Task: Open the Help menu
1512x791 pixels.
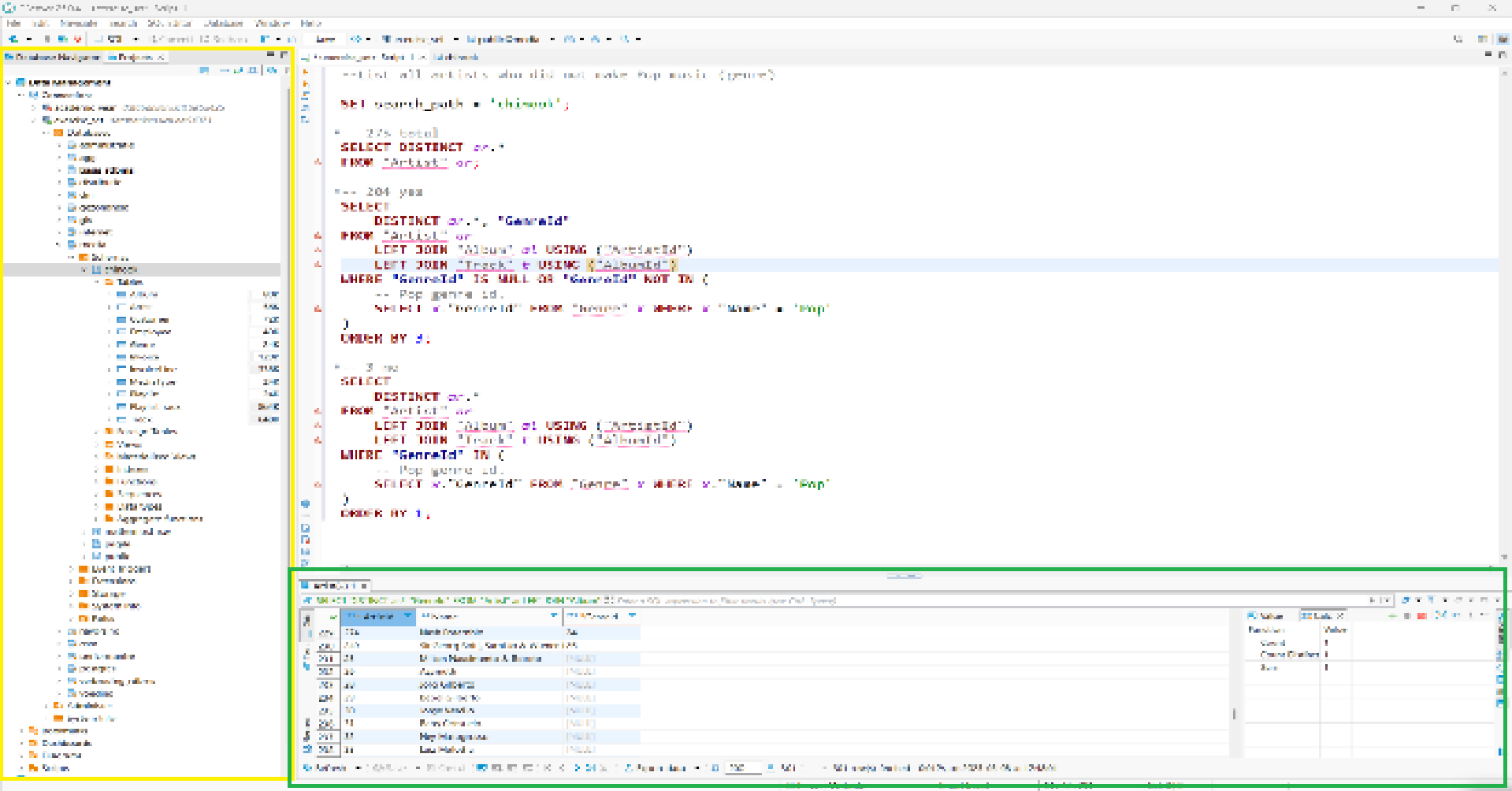Action: pos(310,23)
